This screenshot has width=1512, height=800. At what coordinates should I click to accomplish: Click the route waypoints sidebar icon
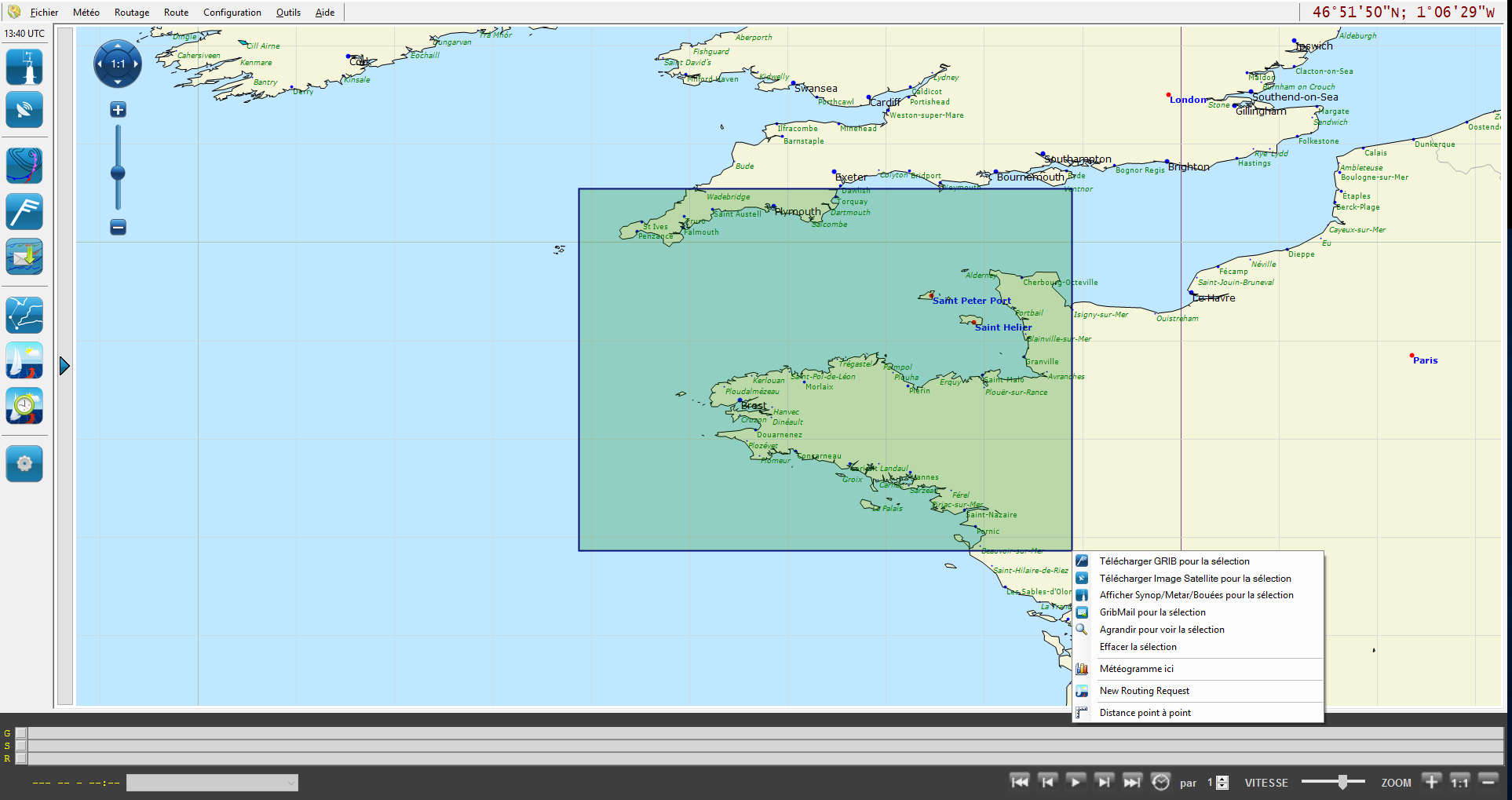coord(24,315)
